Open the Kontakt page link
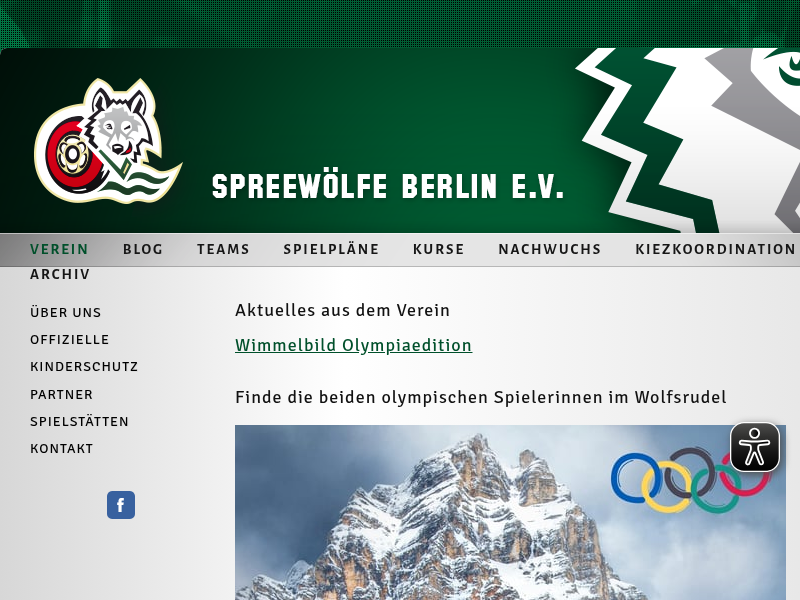 coord(62,449)
